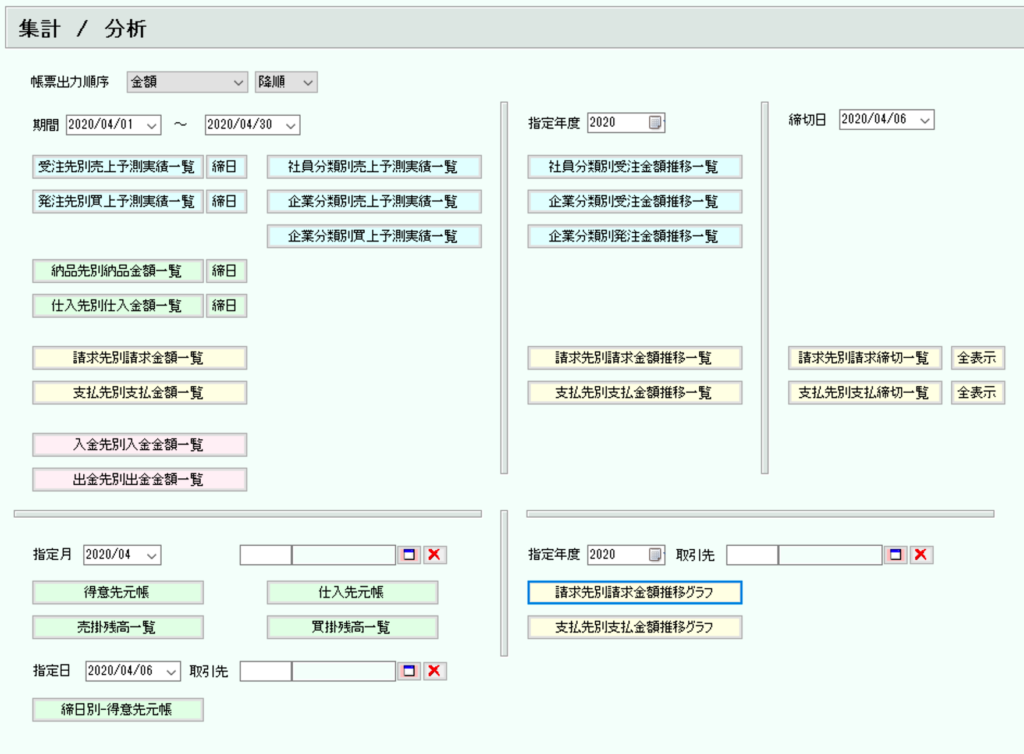The width and height of the screenshot is (1024, 754).
Task: Click customer code field beside 指定月
Action: [266, 555]
